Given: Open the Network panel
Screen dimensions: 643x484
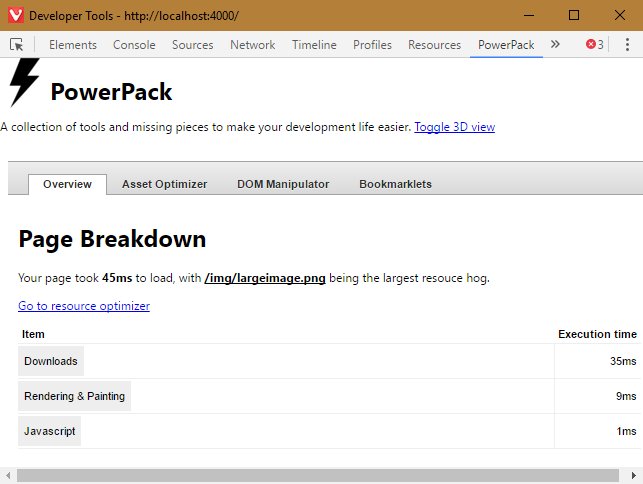Looking at the screenshot, I should point(253,45).
